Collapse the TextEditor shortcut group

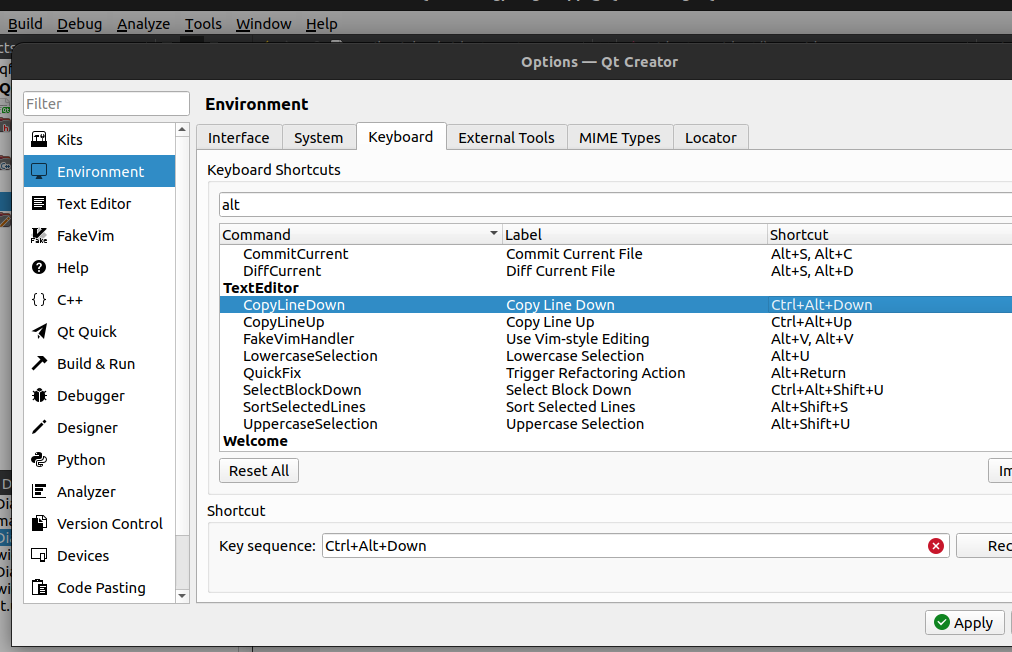point(260,288)
